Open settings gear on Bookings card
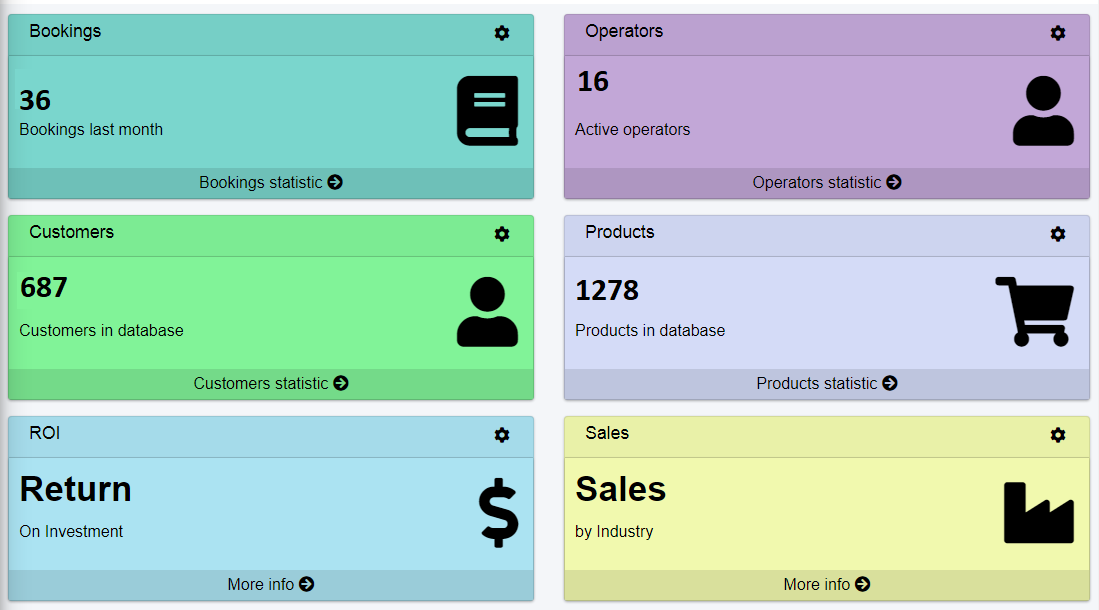 click(x=502, y=33)
